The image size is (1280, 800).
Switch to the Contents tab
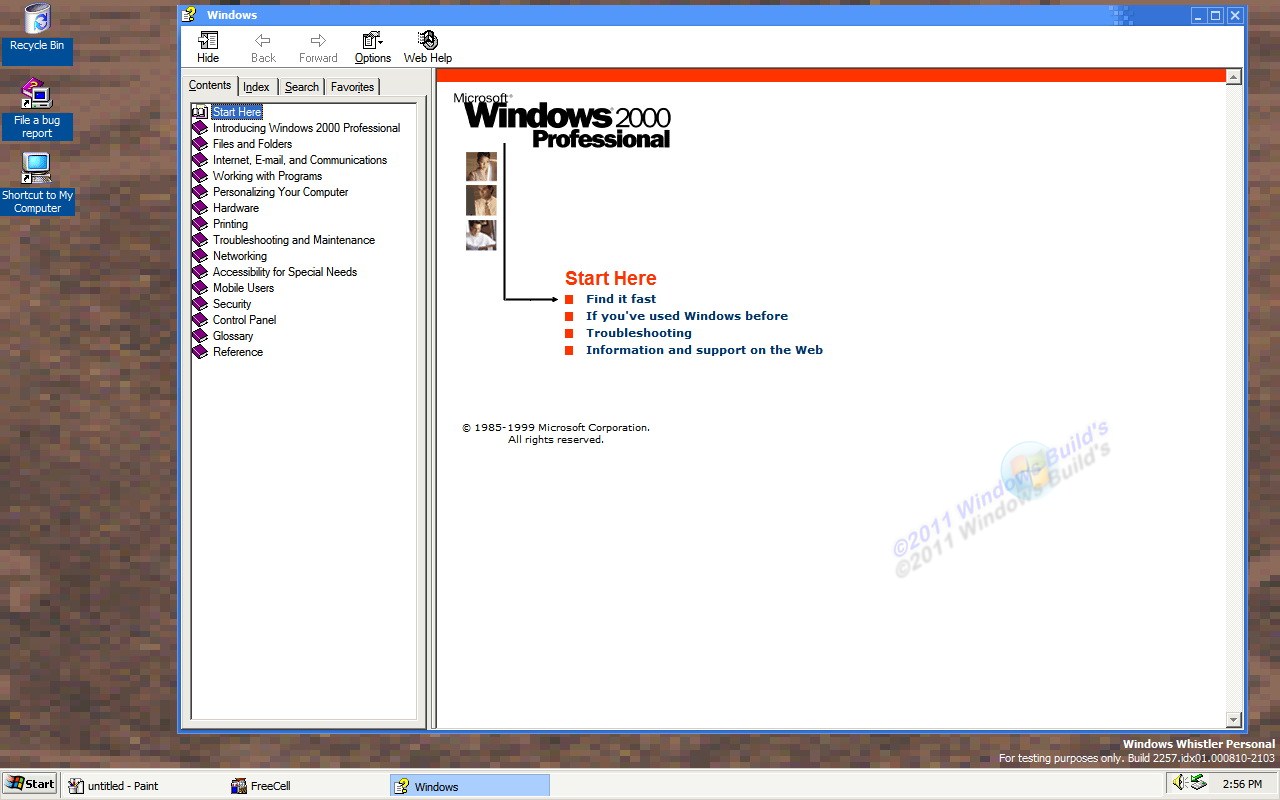tap(210, 86)
